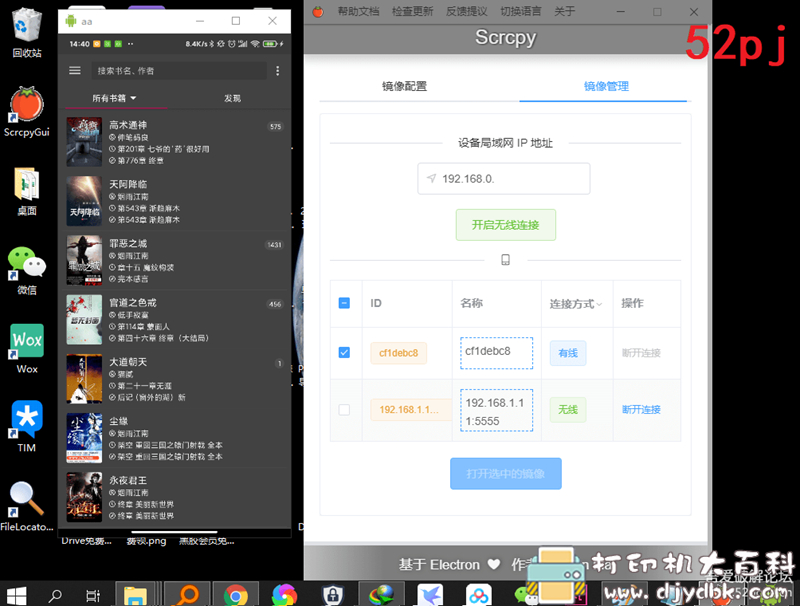Screen dimensions: 800x606
Task: Uncheck the cf1debc8 device checkbox
Action: 344,352
